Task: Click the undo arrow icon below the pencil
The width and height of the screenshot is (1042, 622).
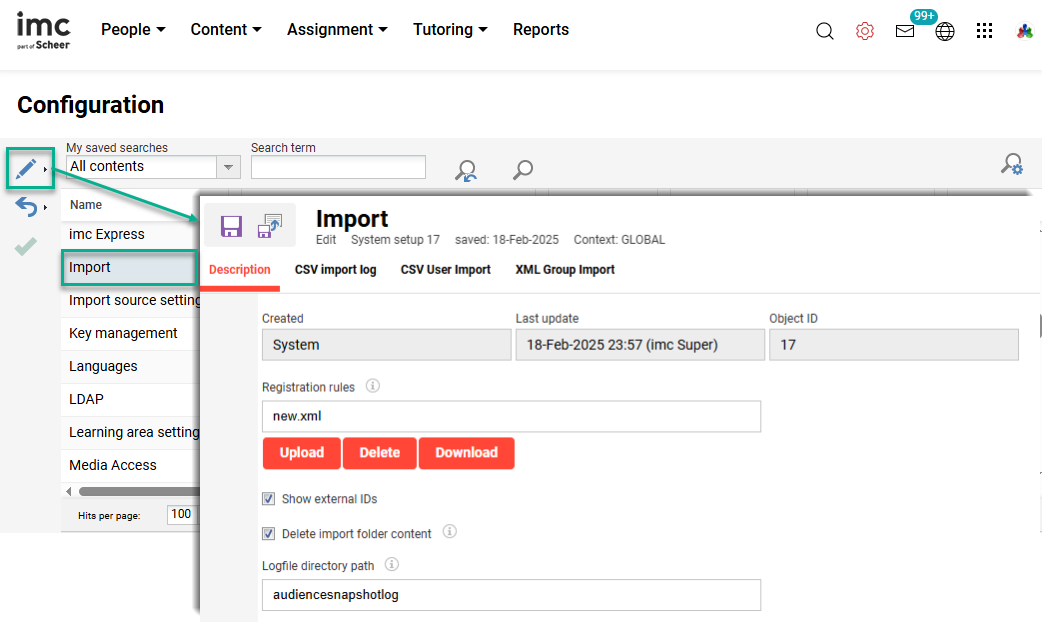Action: coord(27,205)
